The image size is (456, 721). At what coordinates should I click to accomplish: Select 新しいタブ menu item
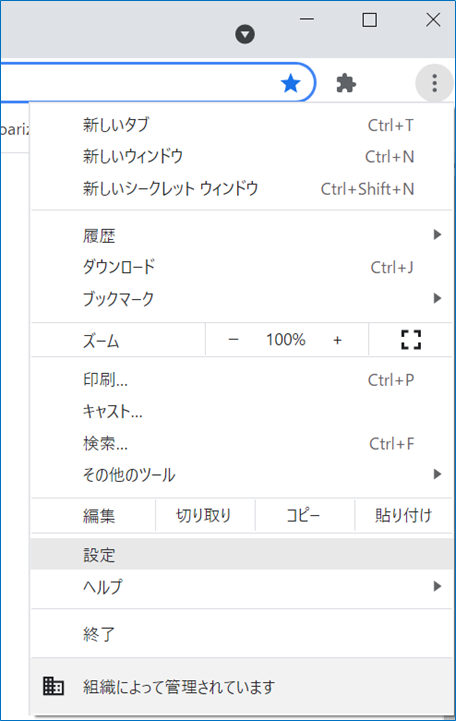pos(242,125)
